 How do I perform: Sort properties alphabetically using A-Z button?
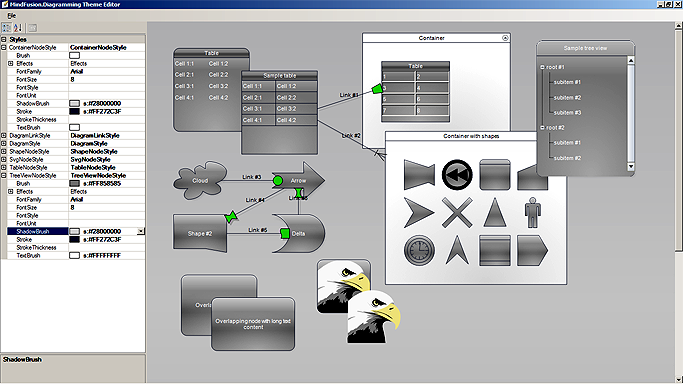point(17,28)
